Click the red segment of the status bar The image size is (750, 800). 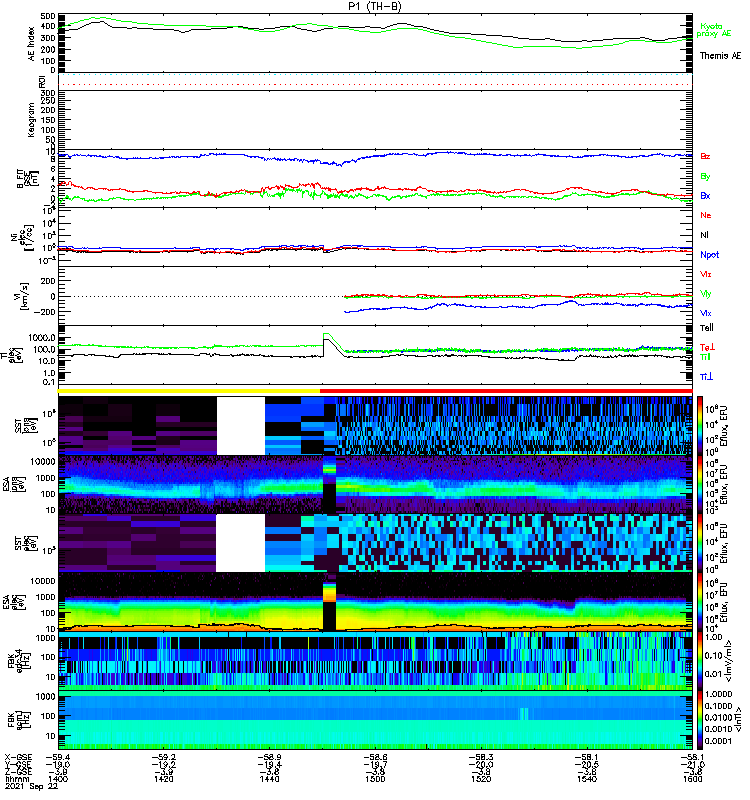(506, 391)
